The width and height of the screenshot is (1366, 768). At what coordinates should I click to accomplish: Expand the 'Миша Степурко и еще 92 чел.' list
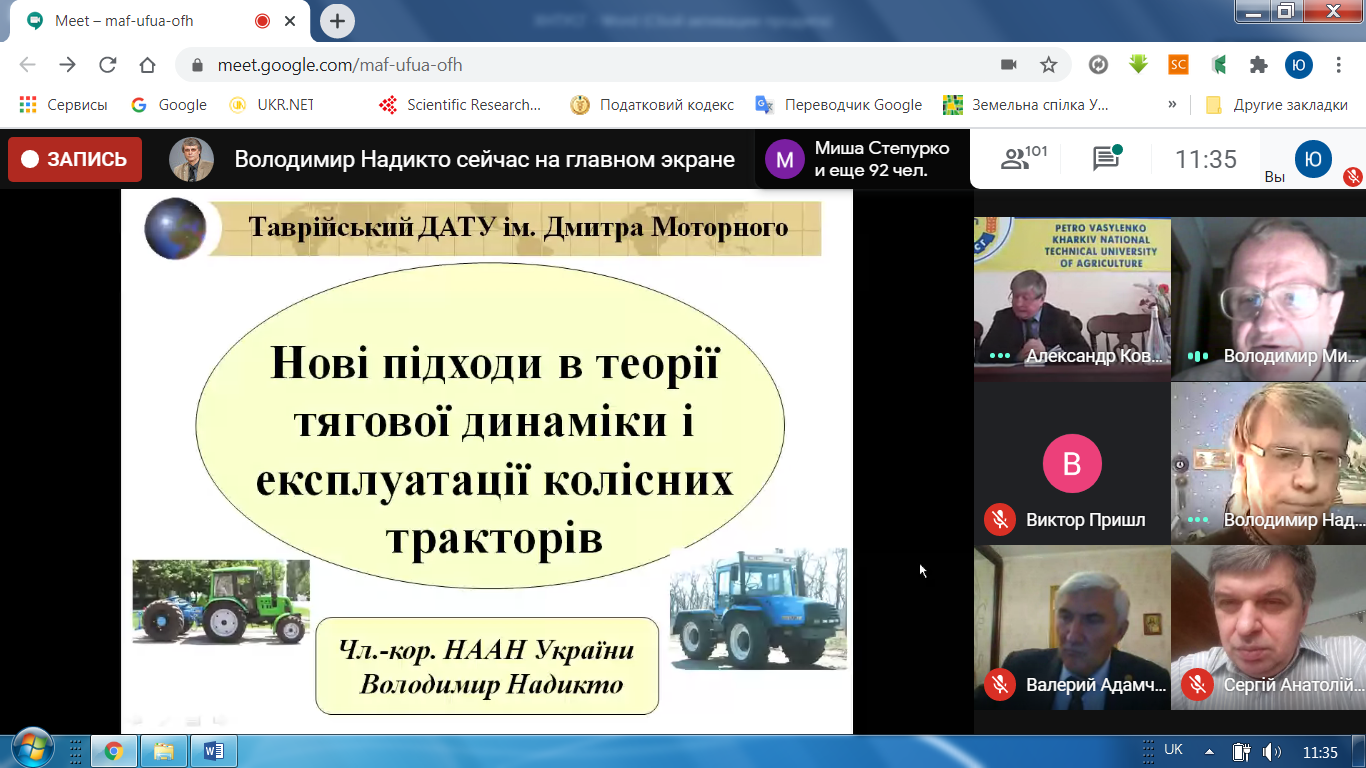coord(862,159)
